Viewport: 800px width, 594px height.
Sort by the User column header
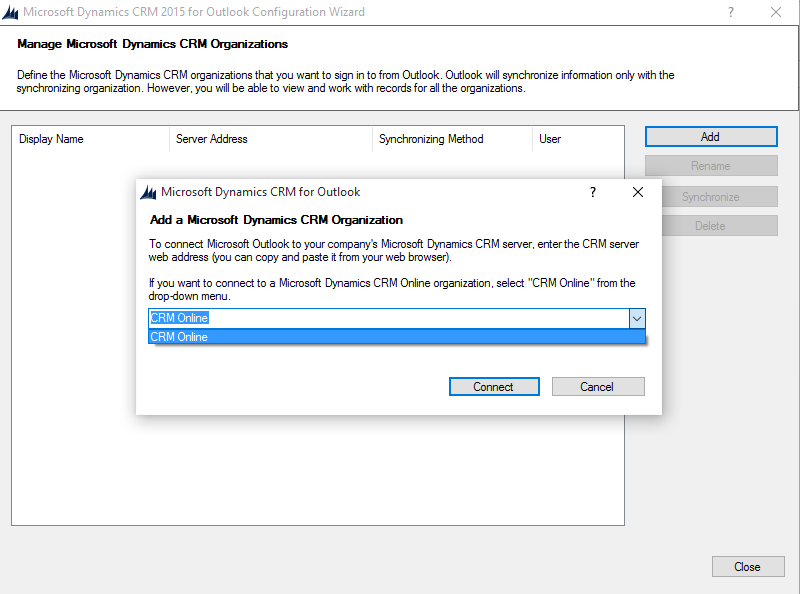pyautogui.click(x=579, y=139)
